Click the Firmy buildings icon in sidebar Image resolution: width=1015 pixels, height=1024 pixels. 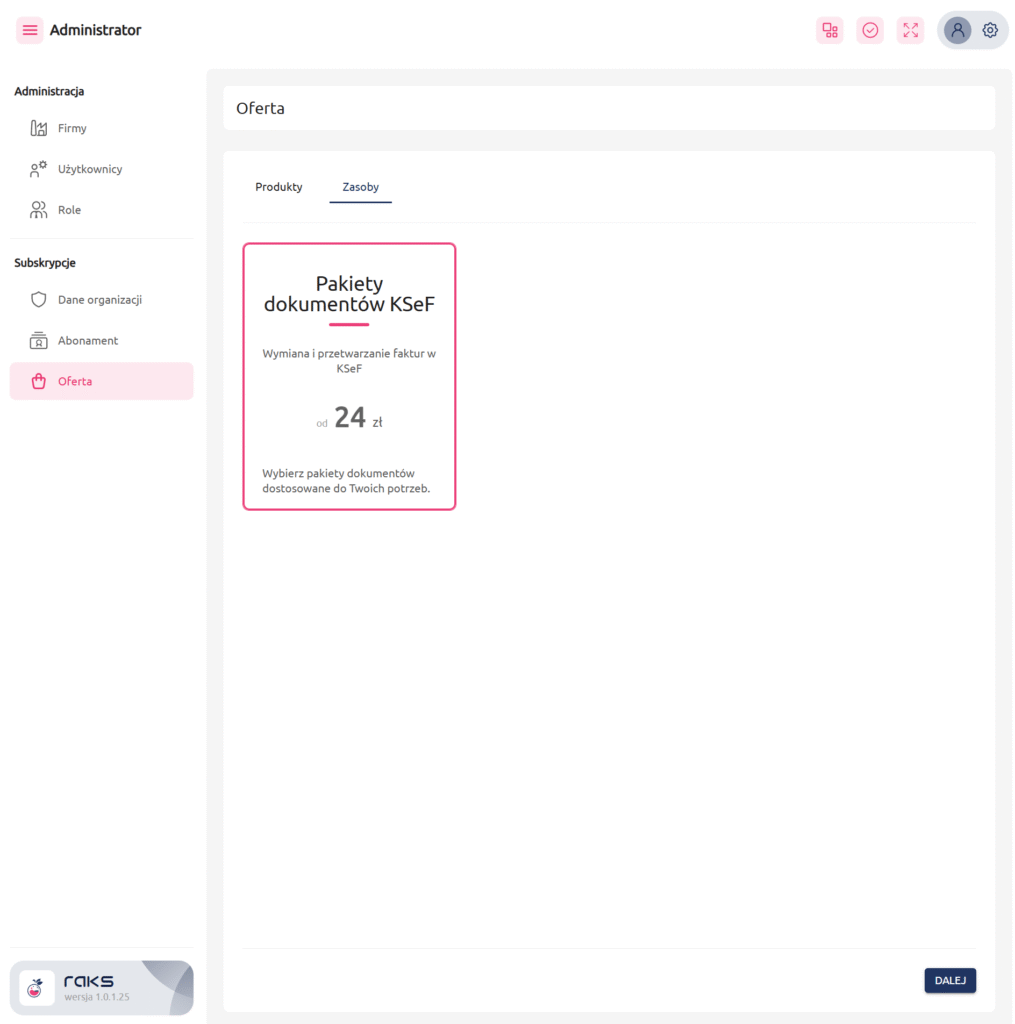(x=39, y=128)
